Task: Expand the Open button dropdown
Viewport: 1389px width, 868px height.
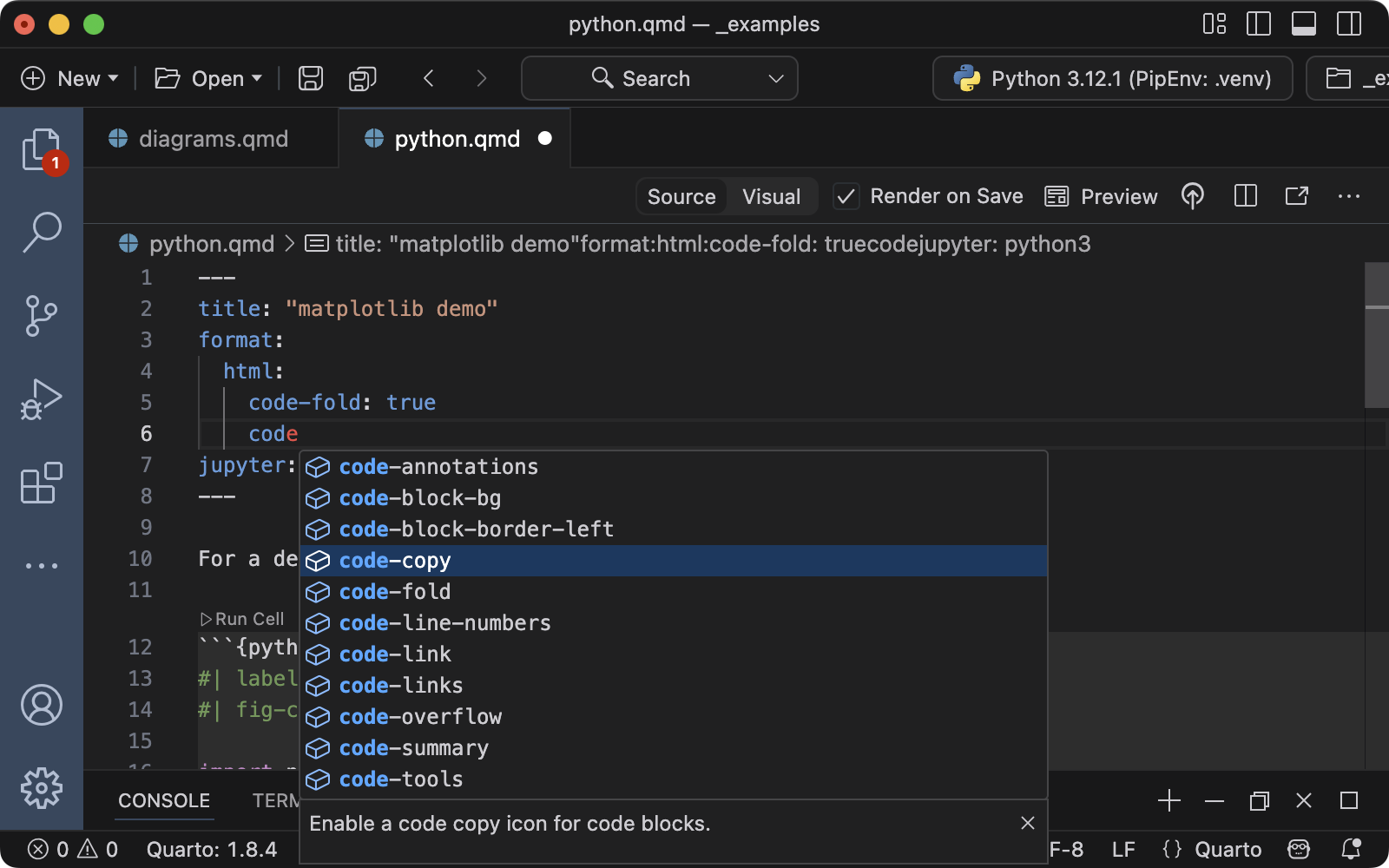Action: [x=256, y=78]
